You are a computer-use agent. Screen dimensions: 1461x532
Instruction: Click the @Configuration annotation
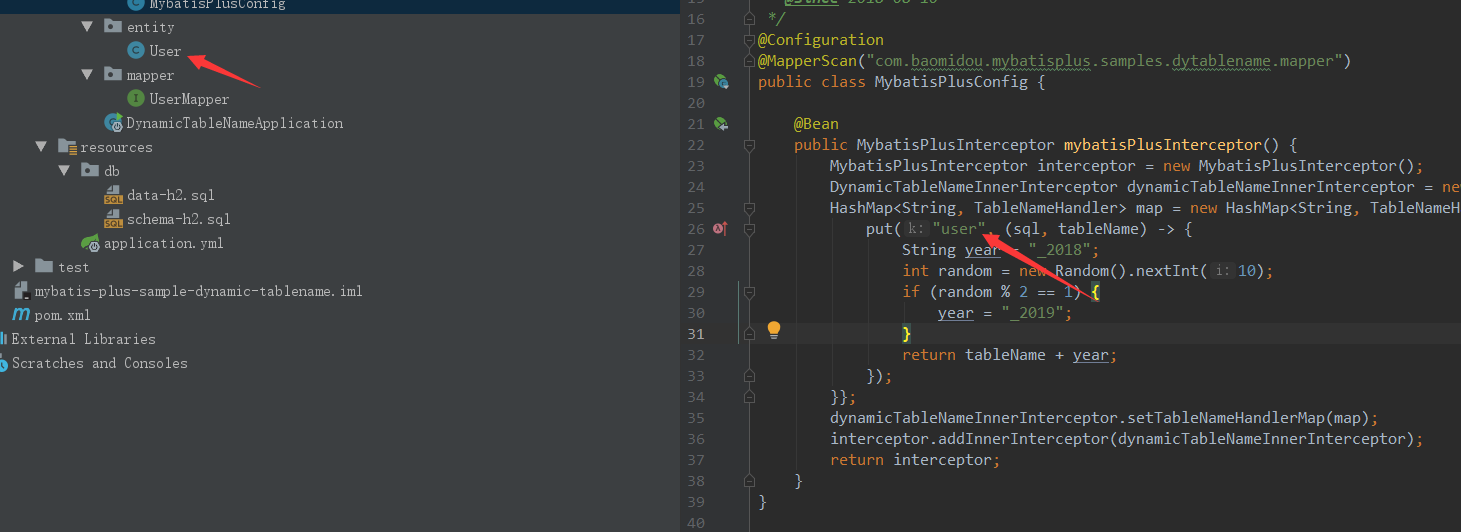coord(821,40)
